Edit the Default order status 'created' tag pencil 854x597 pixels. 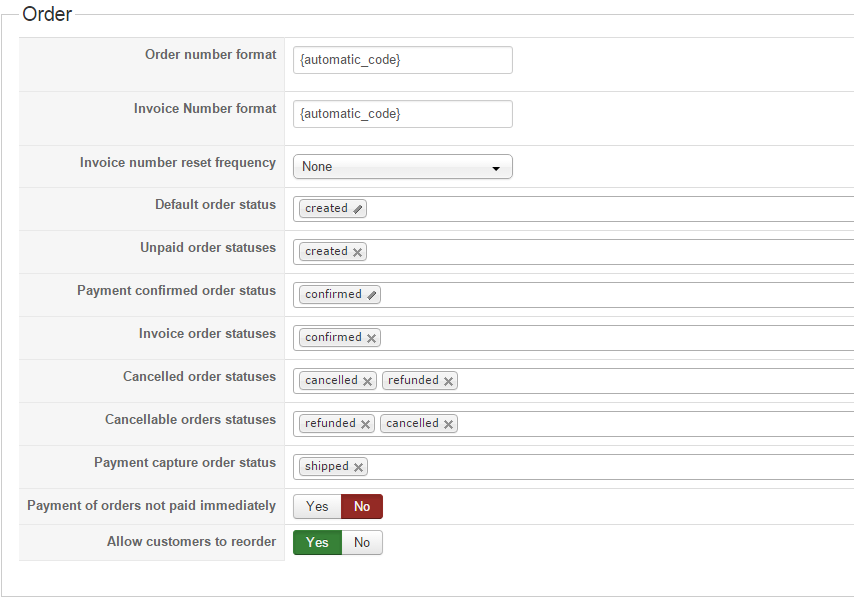(359, 209)
